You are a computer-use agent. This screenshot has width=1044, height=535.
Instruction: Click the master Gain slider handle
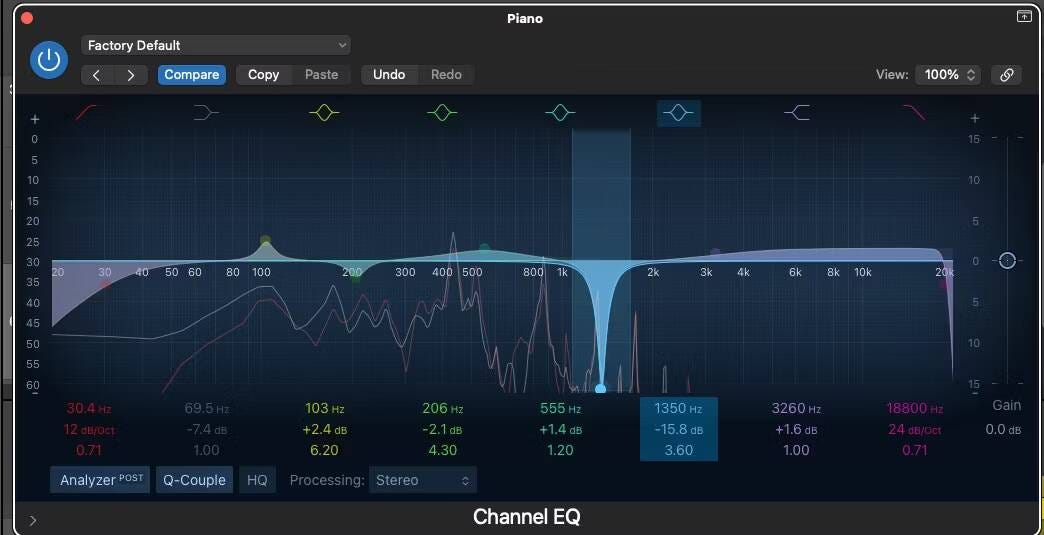tap(1007, 260)
